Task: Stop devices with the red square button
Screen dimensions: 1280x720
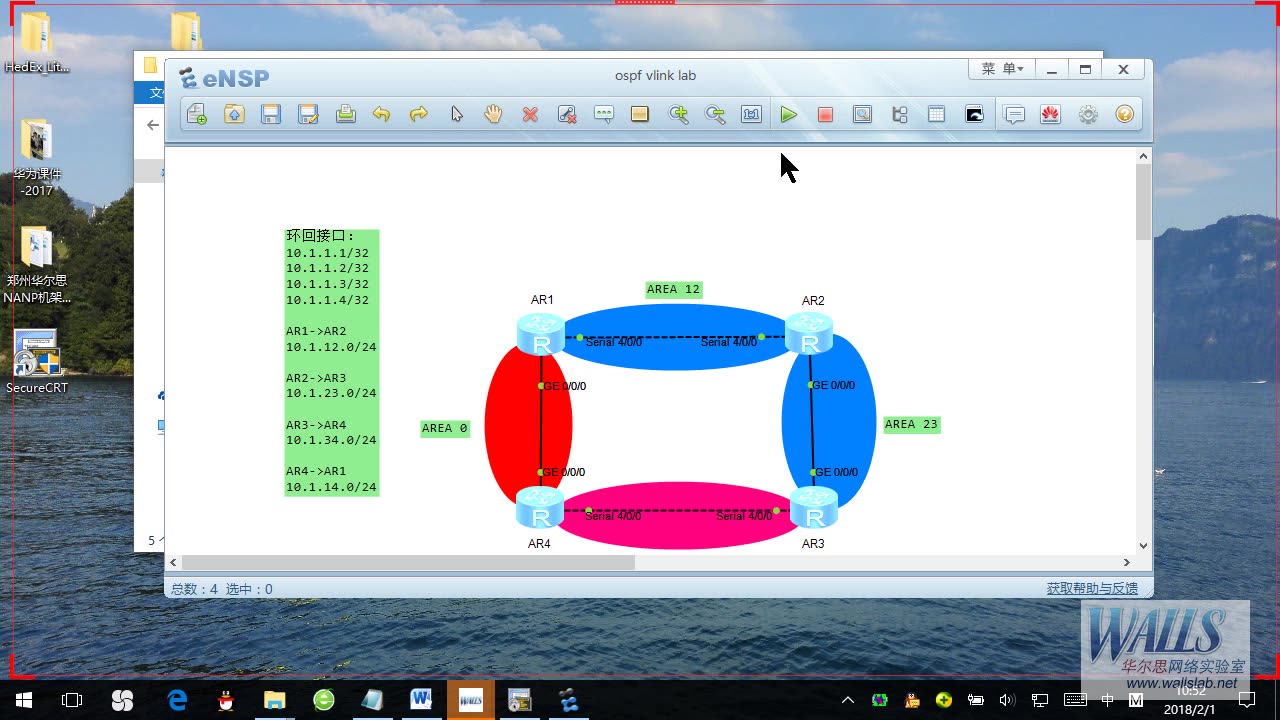Action: click(825, 115)
